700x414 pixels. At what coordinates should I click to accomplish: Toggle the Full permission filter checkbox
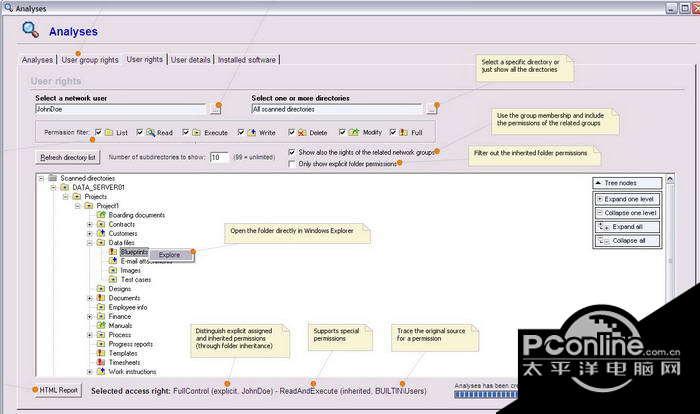point(393,132)
